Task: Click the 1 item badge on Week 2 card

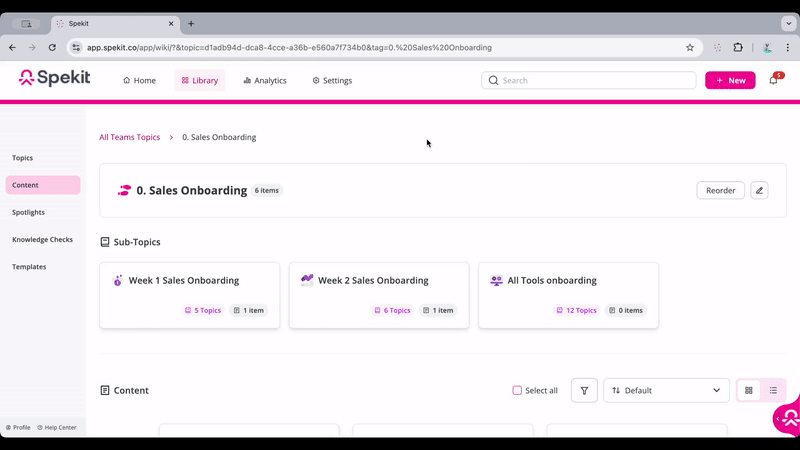Action: coord(438,310)
